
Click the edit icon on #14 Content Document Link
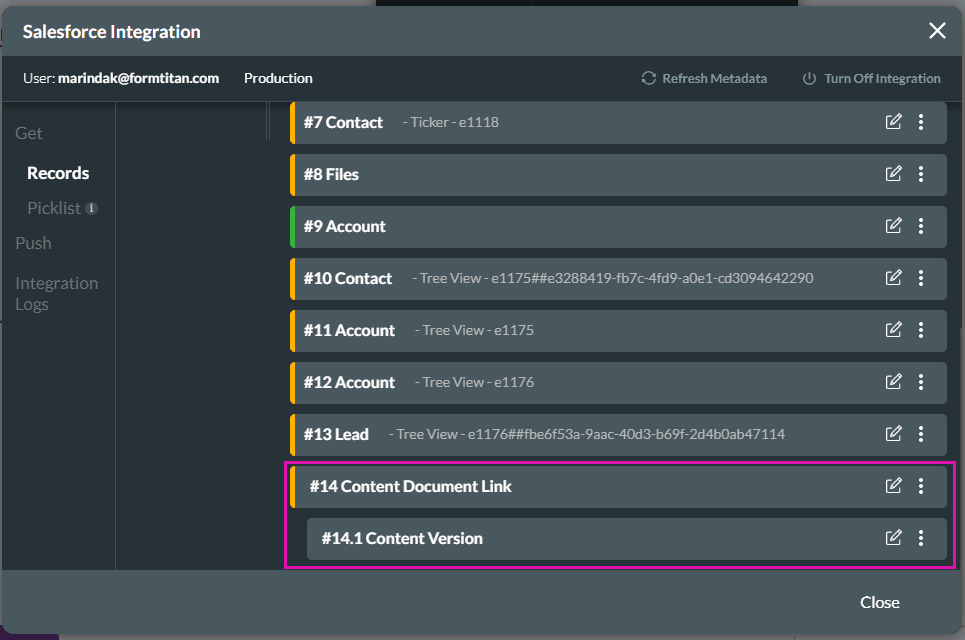tap(893, 486)
